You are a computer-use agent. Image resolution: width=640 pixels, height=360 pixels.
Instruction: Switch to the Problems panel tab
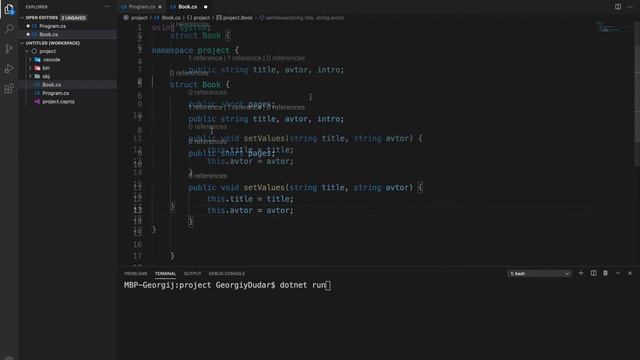click(x=136, y=273)
